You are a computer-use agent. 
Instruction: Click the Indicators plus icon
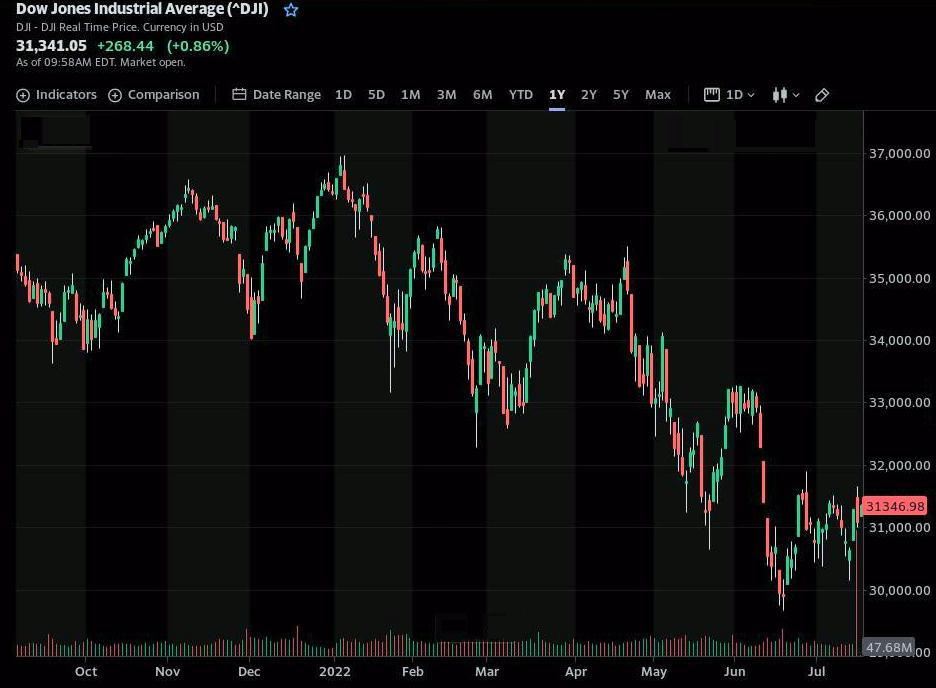[x=23, y=95]
